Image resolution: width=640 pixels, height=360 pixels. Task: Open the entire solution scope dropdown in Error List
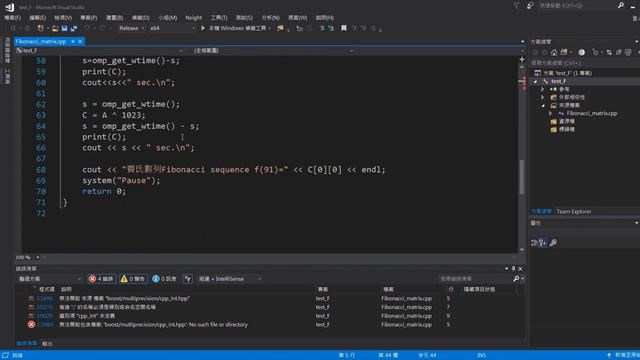pos(50,279)
